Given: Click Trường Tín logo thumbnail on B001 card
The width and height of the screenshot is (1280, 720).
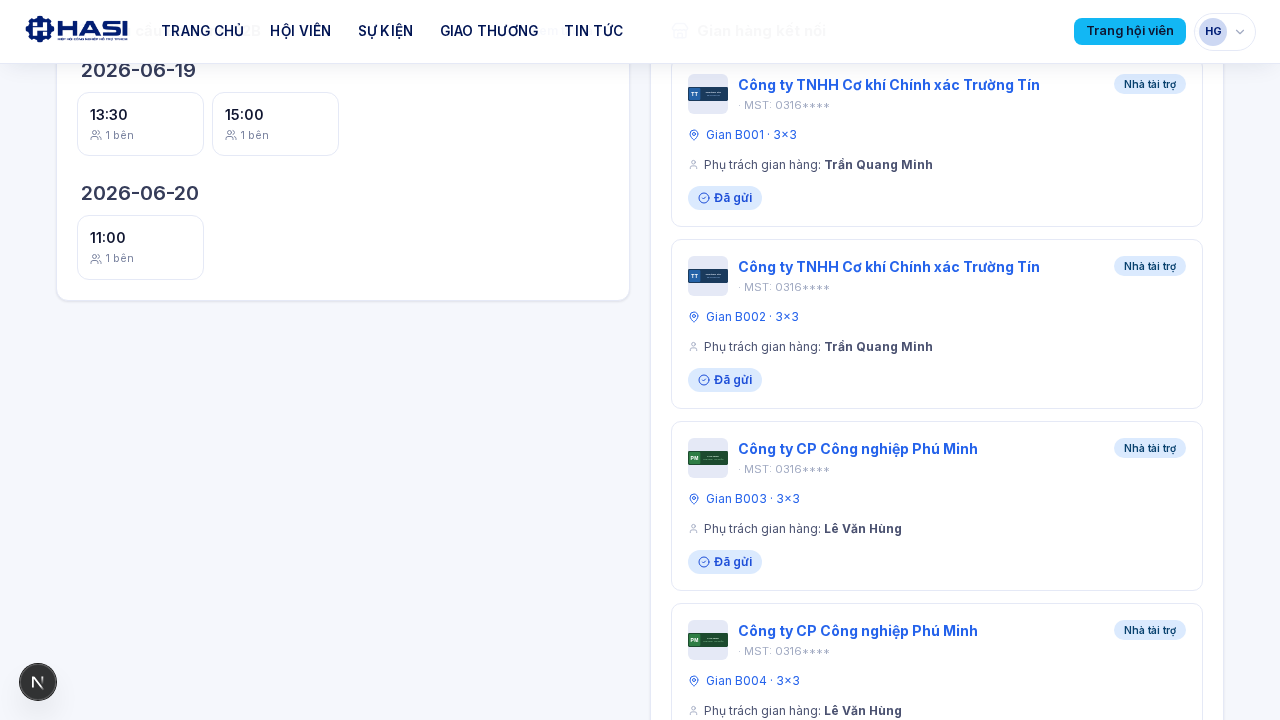Looking at the screenshot, I should 708,94.
